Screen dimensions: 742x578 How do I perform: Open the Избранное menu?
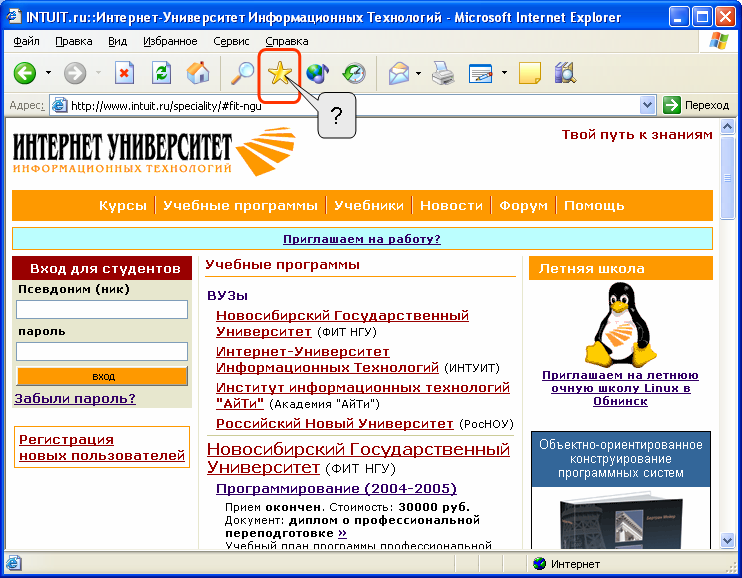(x=170, y=41)
